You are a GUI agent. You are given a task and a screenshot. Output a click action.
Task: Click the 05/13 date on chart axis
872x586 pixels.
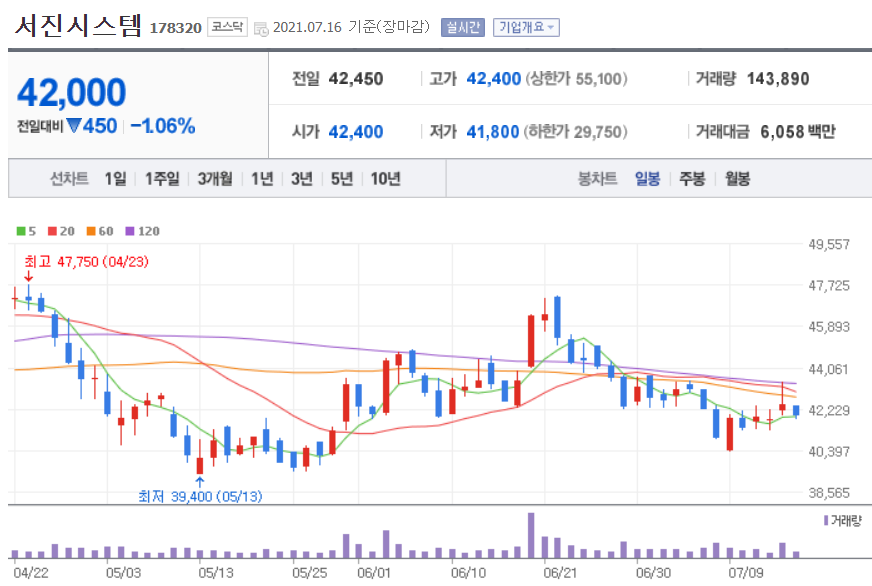tap(216, 573)
